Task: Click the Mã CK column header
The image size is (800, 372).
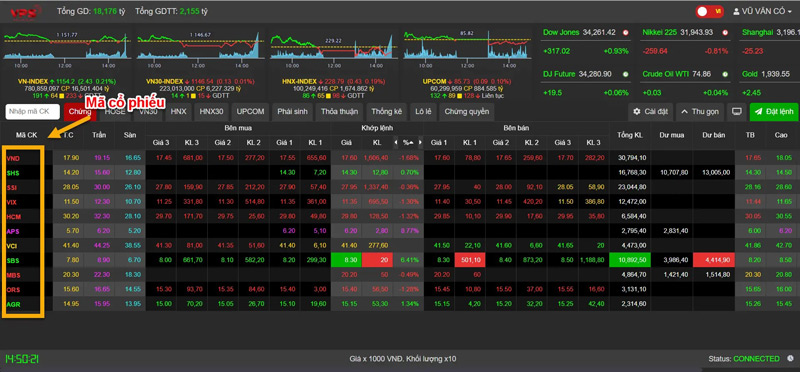Action: tap(27, 135)
